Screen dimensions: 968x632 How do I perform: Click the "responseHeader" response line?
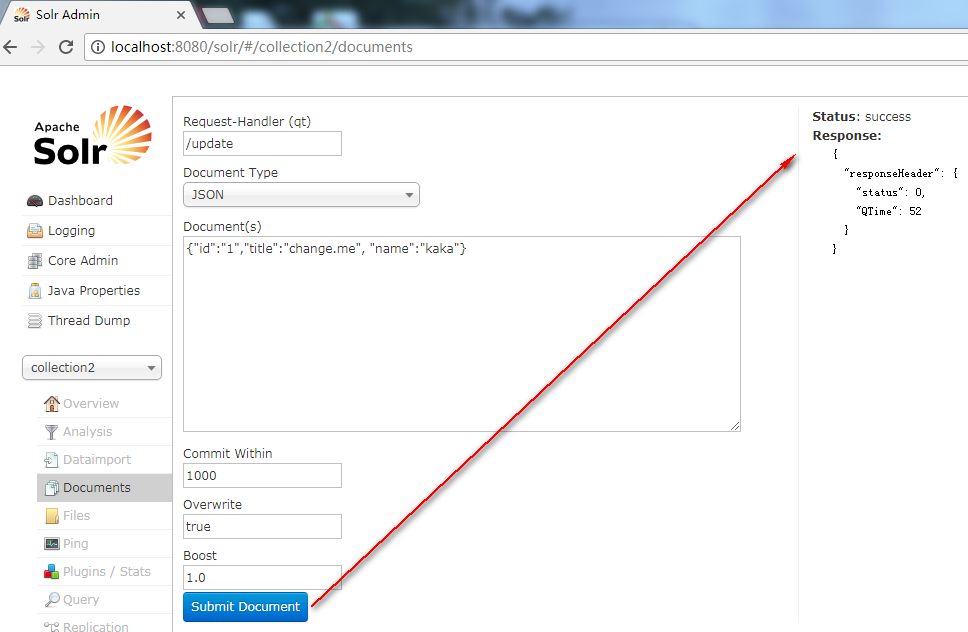click(x=901, y=173)
